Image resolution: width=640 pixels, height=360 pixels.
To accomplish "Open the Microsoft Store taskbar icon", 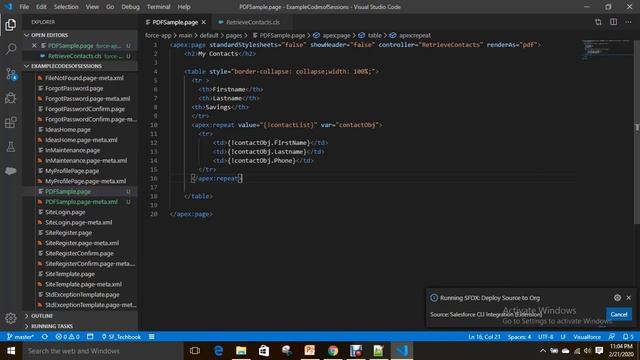I will [264, 351].
